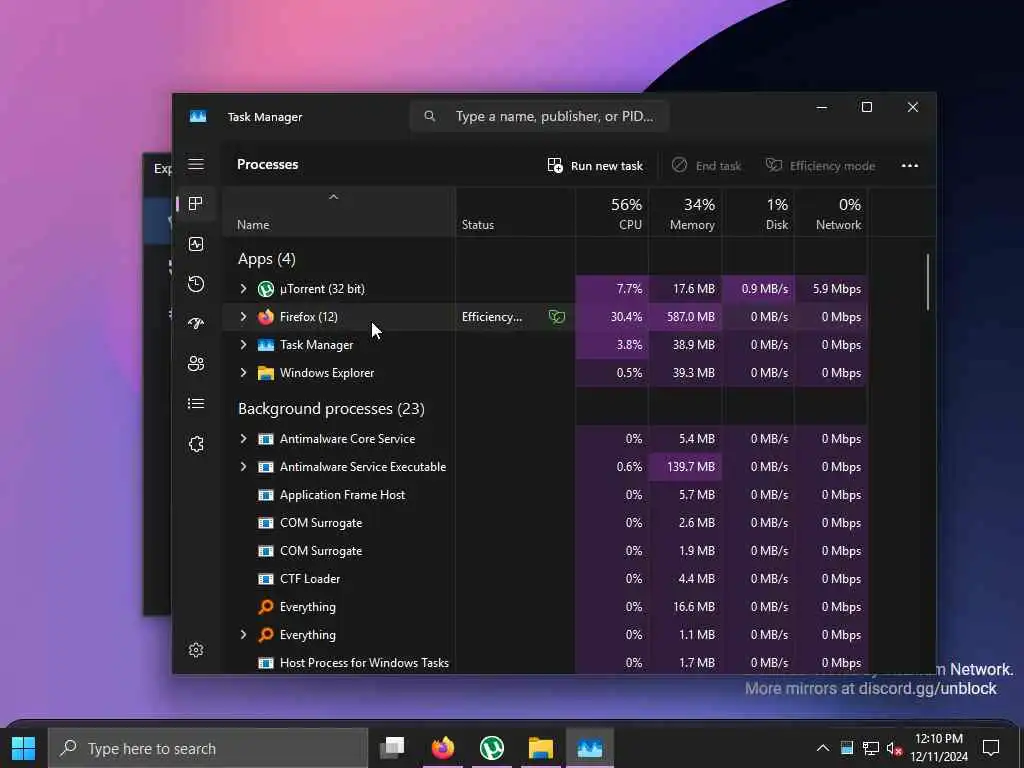Click the Background processes (23) heading
Screen dimensions: 1024x768
coord(331,409)
